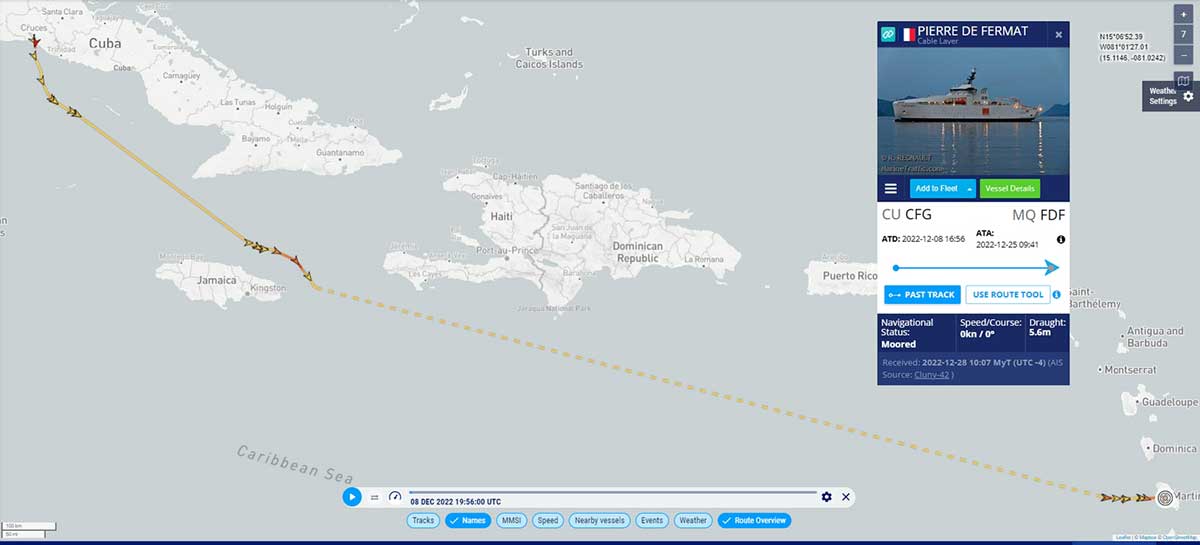Open the Cluny-42 AIS source link
The height and width of the screenshot is (545, 1200).
point(931,375)
